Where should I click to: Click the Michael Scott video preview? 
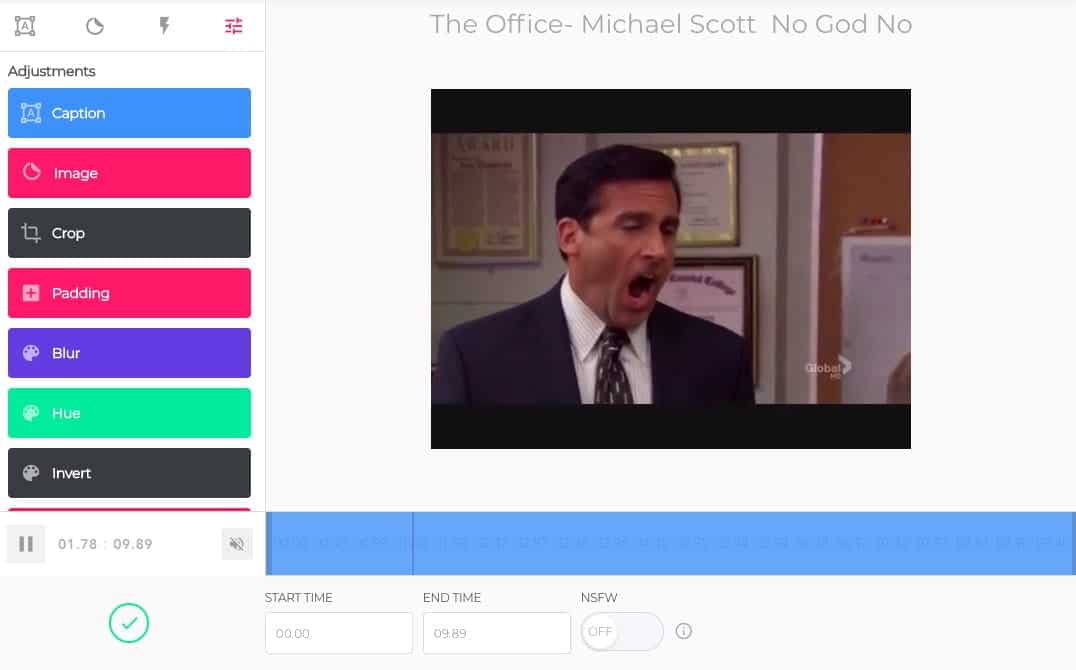(x=670, y=268)
